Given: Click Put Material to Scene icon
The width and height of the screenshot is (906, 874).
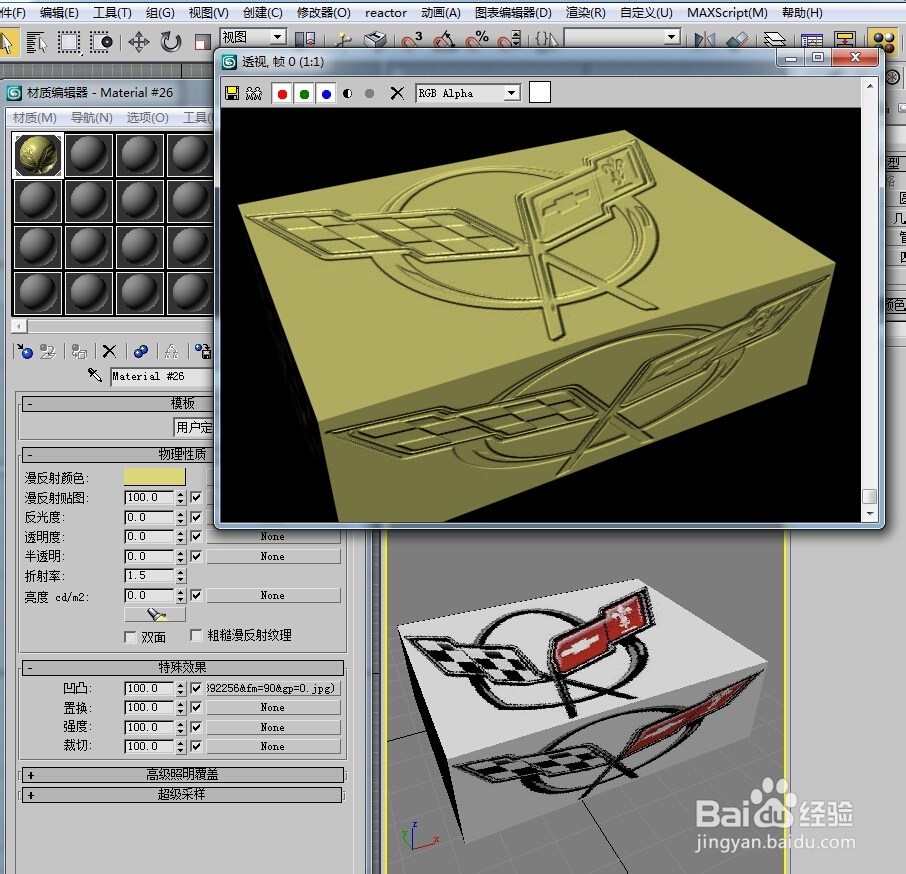Looking at the screenshot, I should click(x=47, y=351).
